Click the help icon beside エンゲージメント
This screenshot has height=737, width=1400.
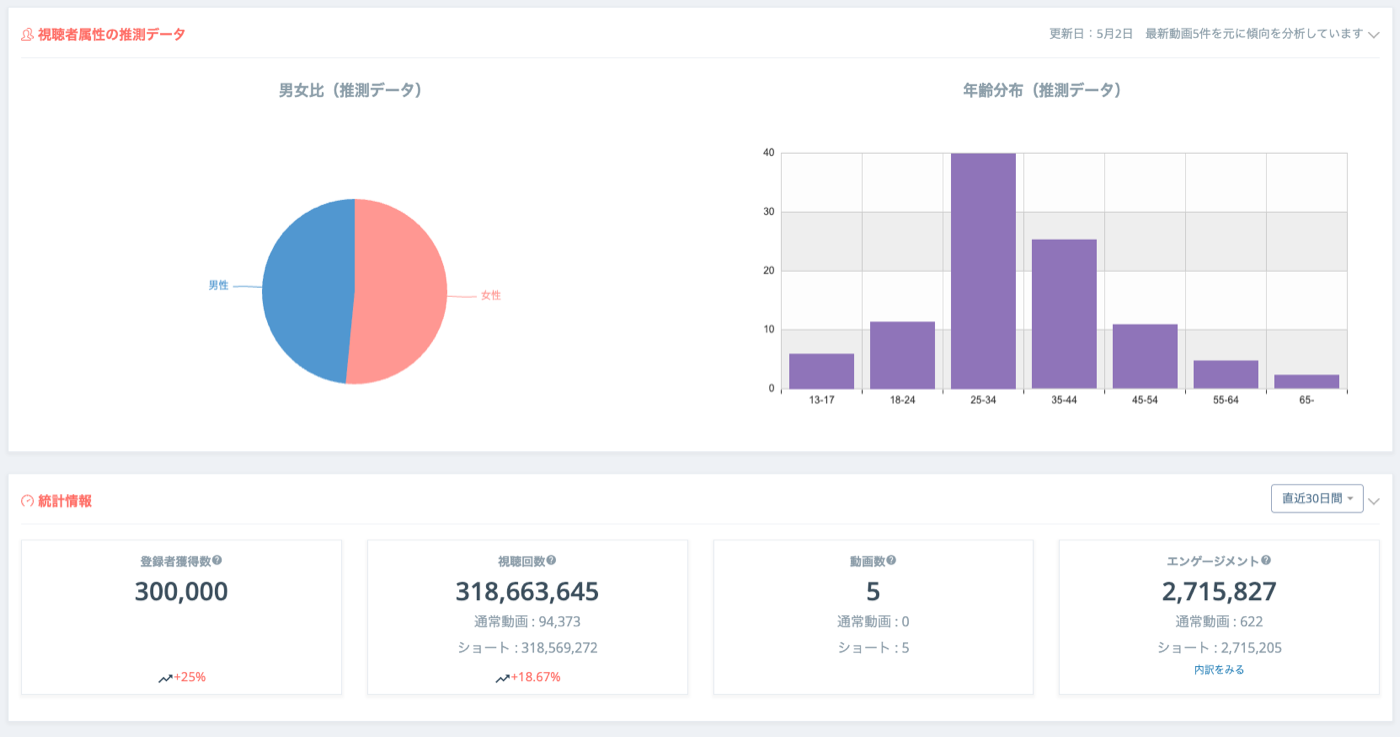pyautogui.click(x=1267, y=561)
